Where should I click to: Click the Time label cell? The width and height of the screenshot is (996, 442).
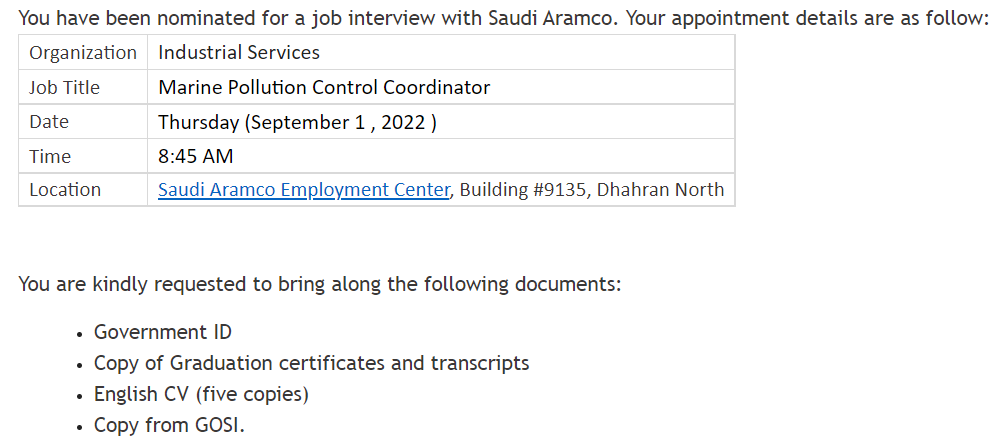83,156
